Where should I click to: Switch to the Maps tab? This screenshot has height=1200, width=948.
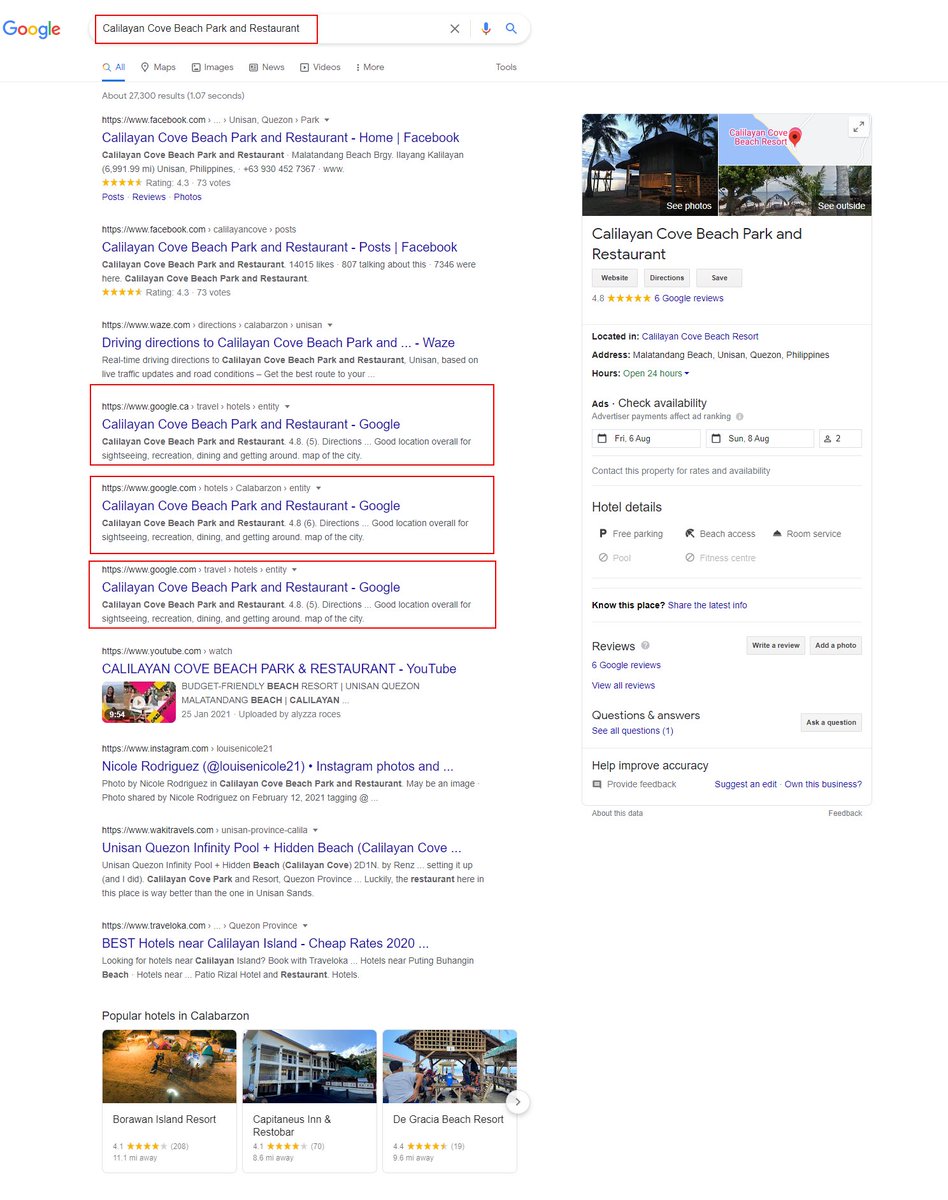(158, 67)
